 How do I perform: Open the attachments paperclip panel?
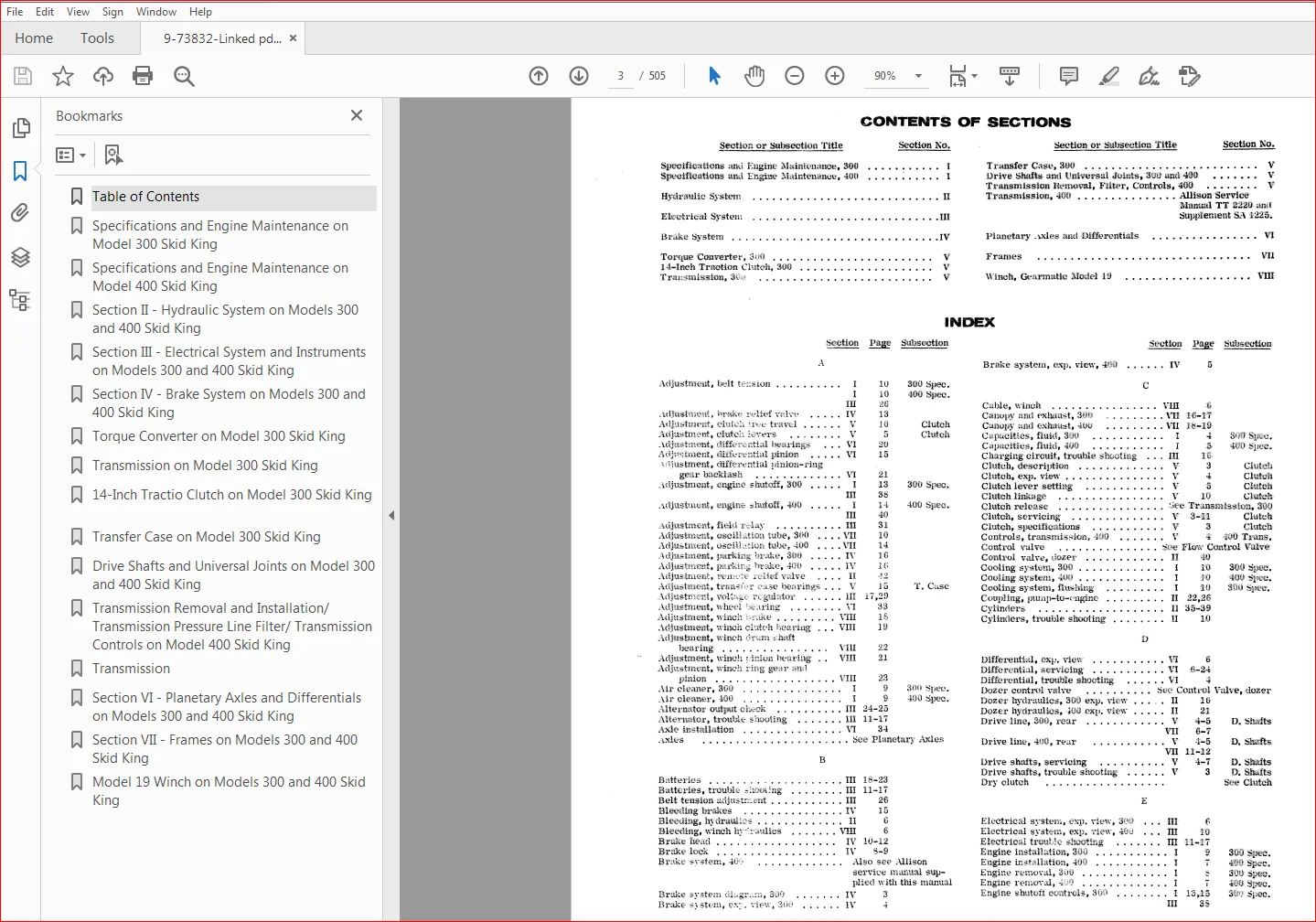click(20, 213)
